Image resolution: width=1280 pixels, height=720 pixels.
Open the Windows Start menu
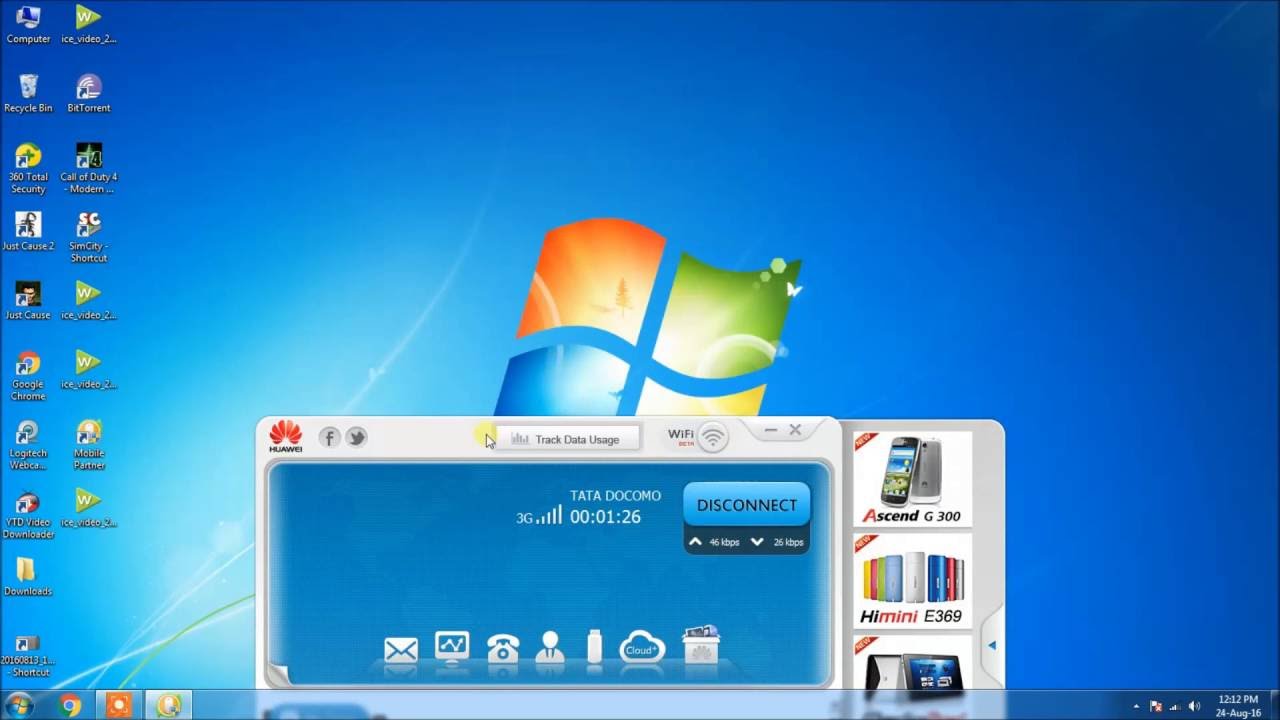[19, 705]
